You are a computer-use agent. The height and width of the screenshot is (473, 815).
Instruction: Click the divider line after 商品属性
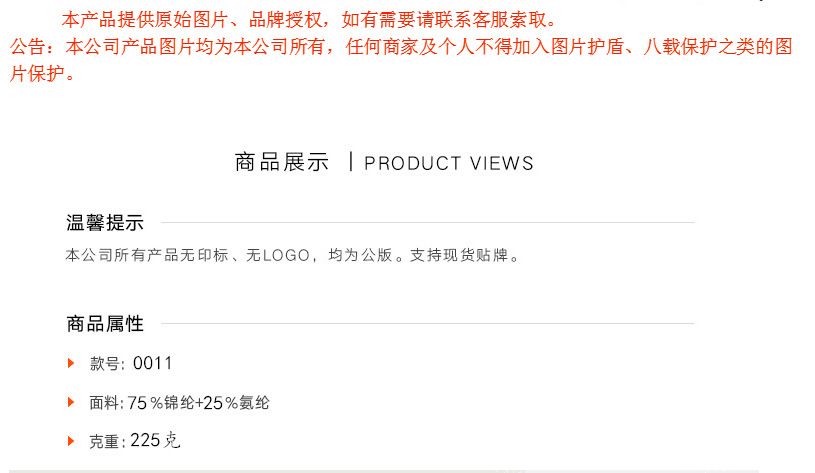coord(427,323)
